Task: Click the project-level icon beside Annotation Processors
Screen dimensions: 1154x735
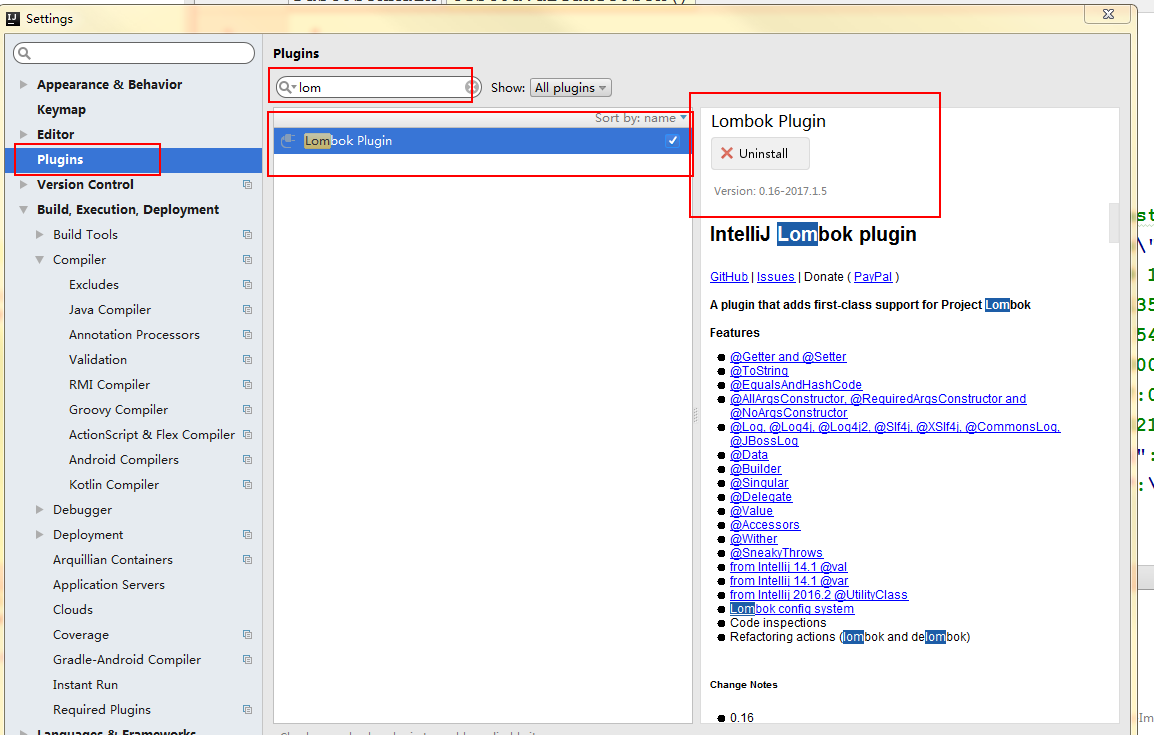Action: pyautogui.click(x=247, y=335)
